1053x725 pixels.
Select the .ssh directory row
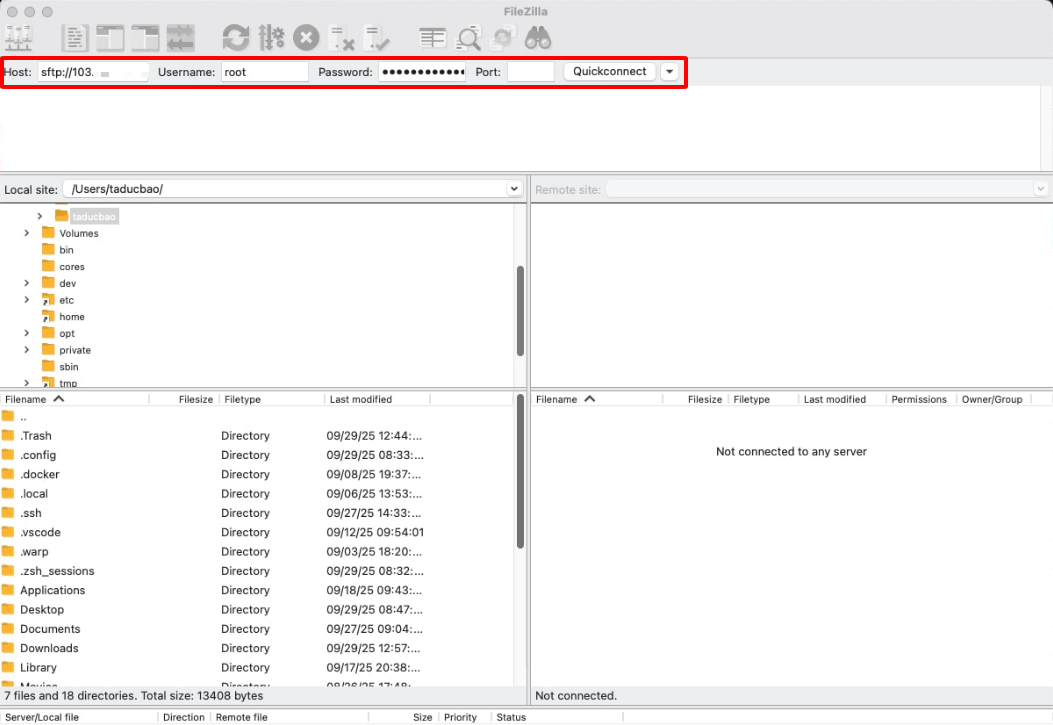(x=257, y=513)
